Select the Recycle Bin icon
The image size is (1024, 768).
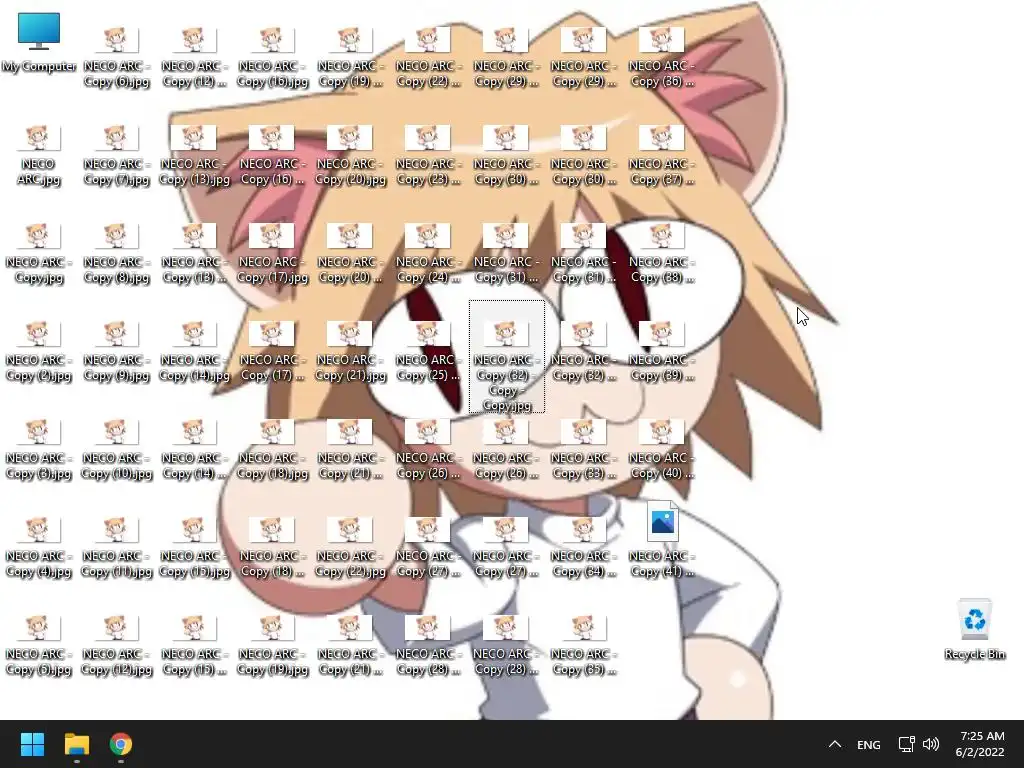(974, 630)
